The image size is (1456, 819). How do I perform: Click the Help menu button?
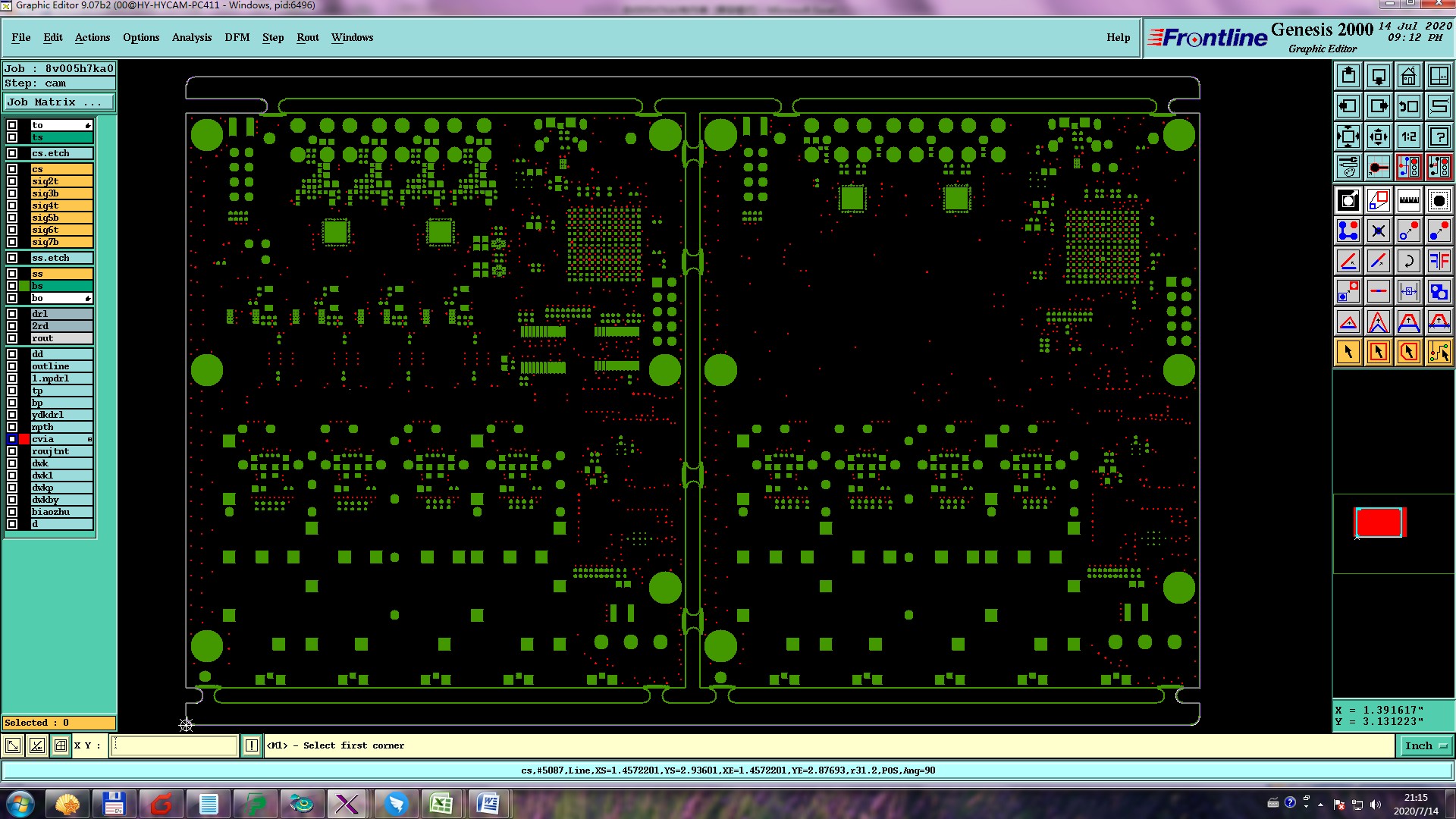pyautogui.click(x=1118, y=37)
